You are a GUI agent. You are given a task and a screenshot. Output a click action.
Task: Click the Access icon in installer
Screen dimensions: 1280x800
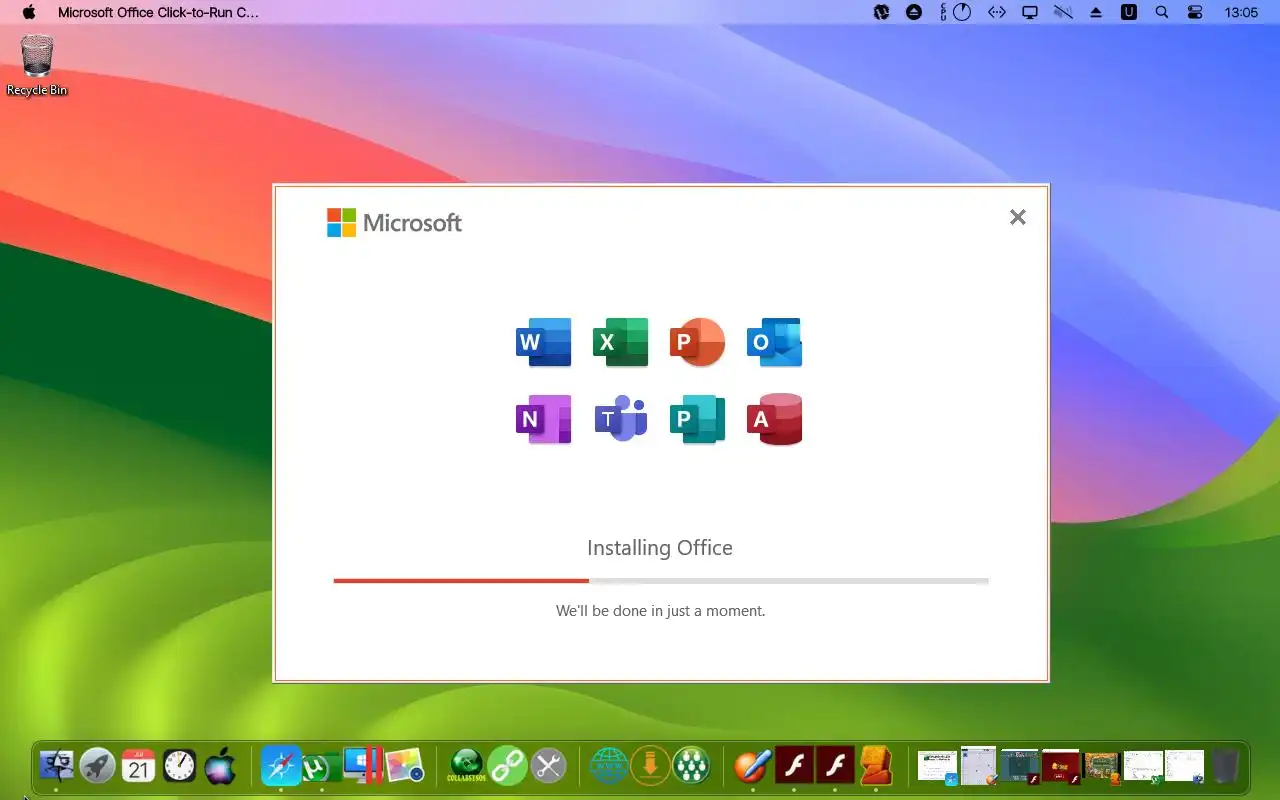click(774, 419)
